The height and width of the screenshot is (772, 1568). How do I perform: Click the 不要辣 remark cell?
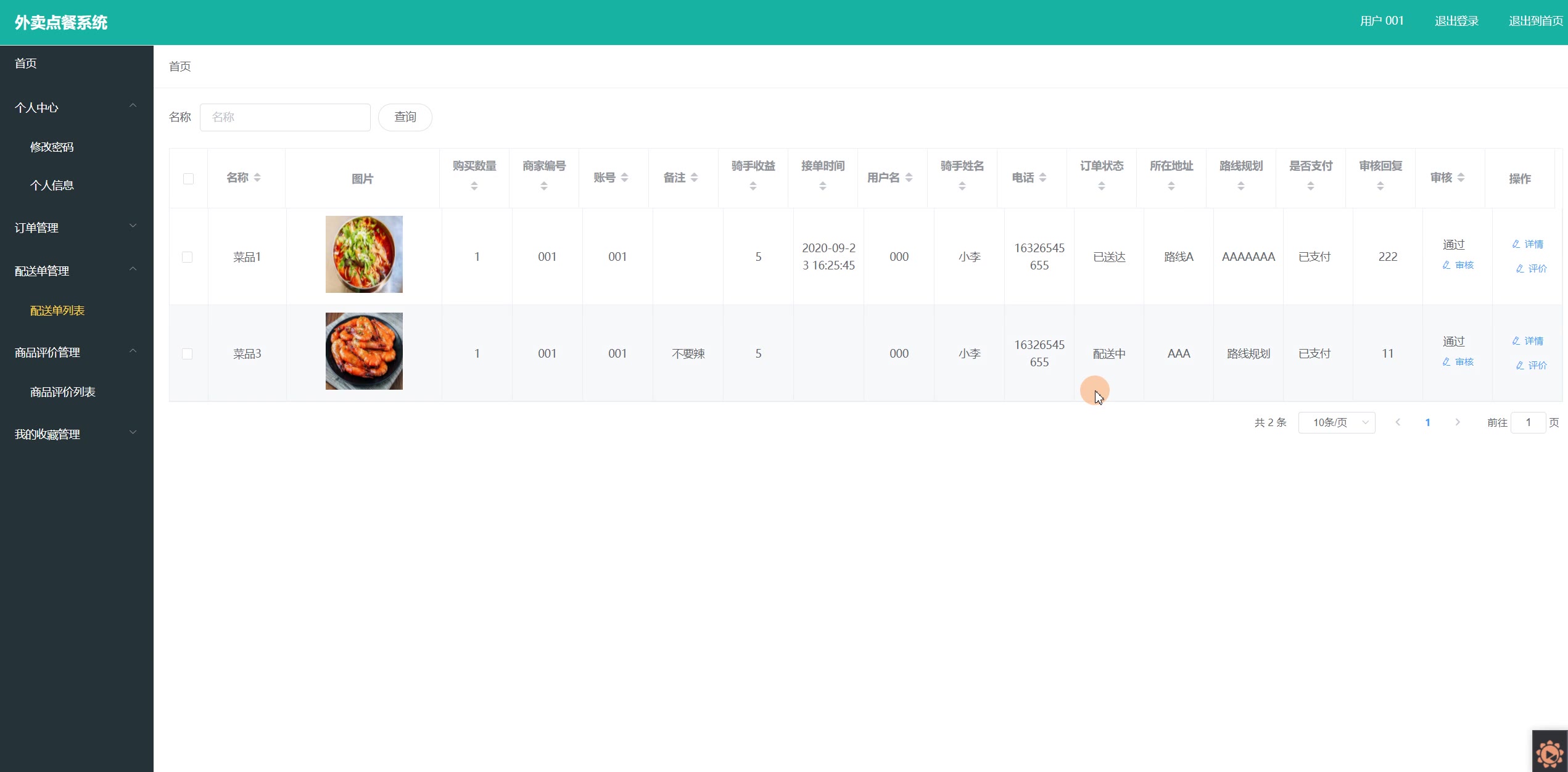(x=688, y=354)
